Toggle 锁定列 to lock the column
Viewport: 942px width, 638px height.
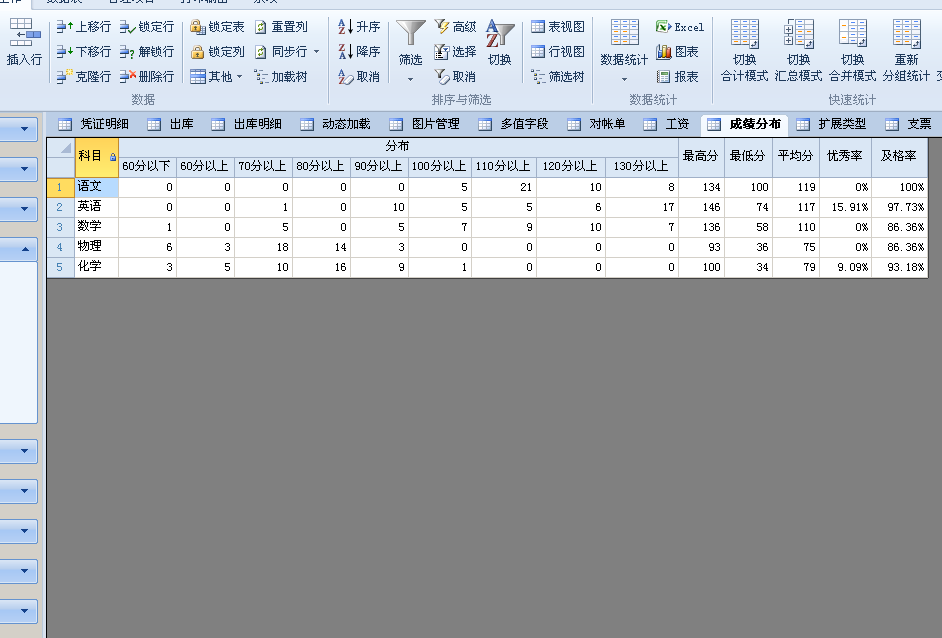198,52
